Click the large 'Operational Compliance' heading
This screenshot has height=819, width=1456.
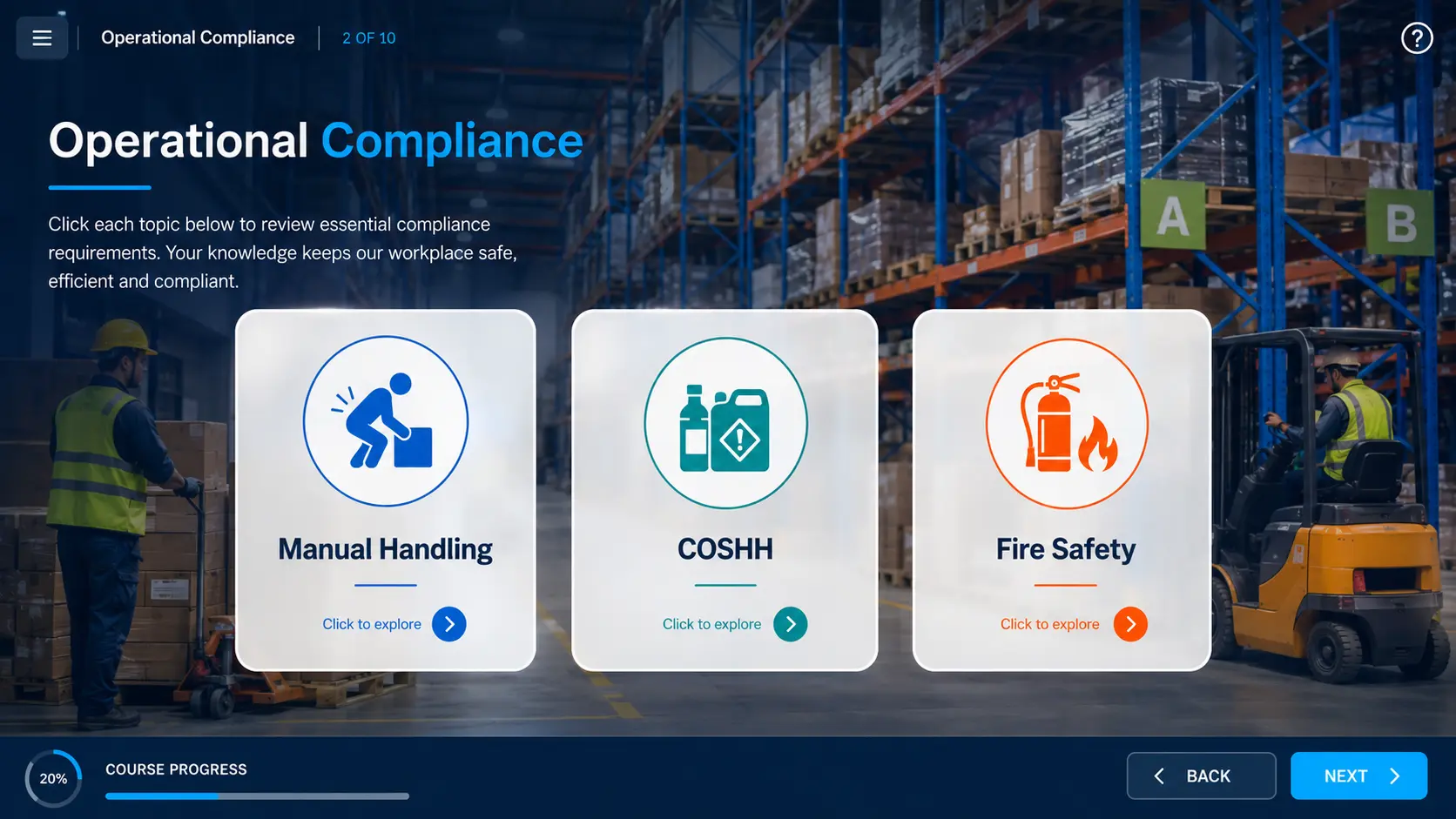pos(315,141)
